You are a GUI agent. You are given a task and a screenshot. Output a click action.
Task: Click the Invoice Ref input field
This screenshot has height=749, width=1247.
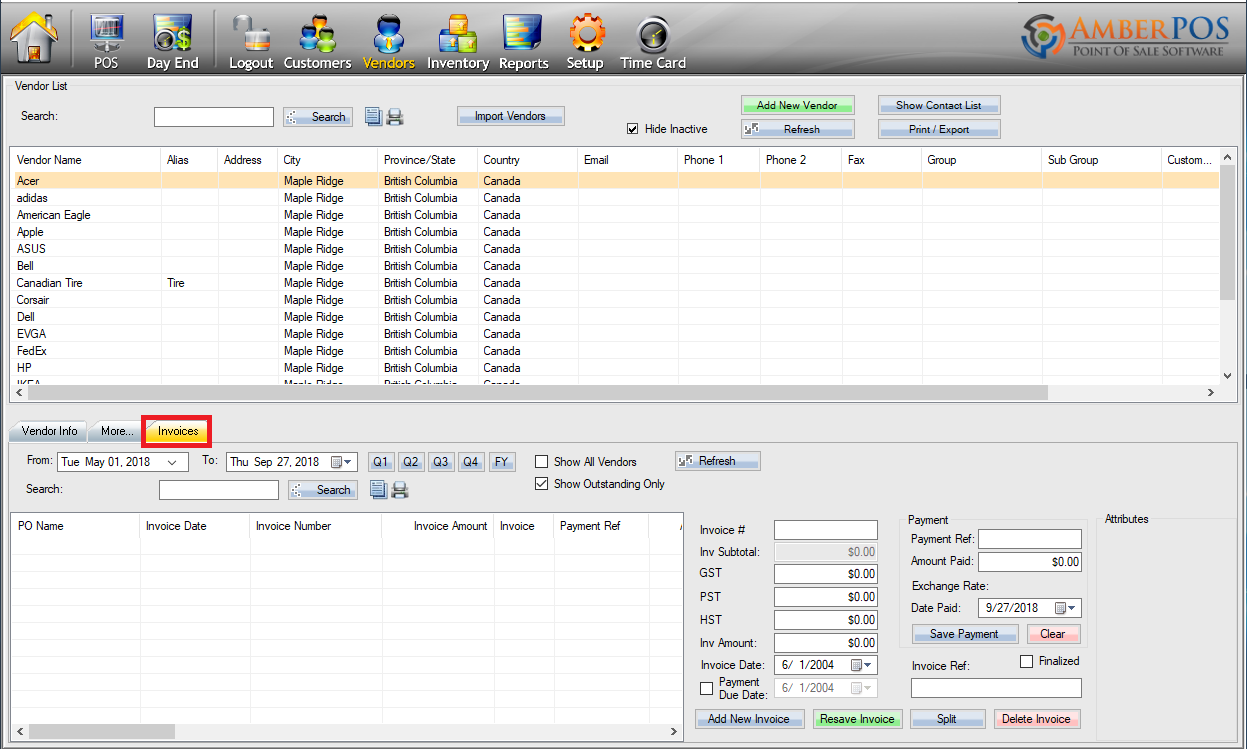pos(996,688)
